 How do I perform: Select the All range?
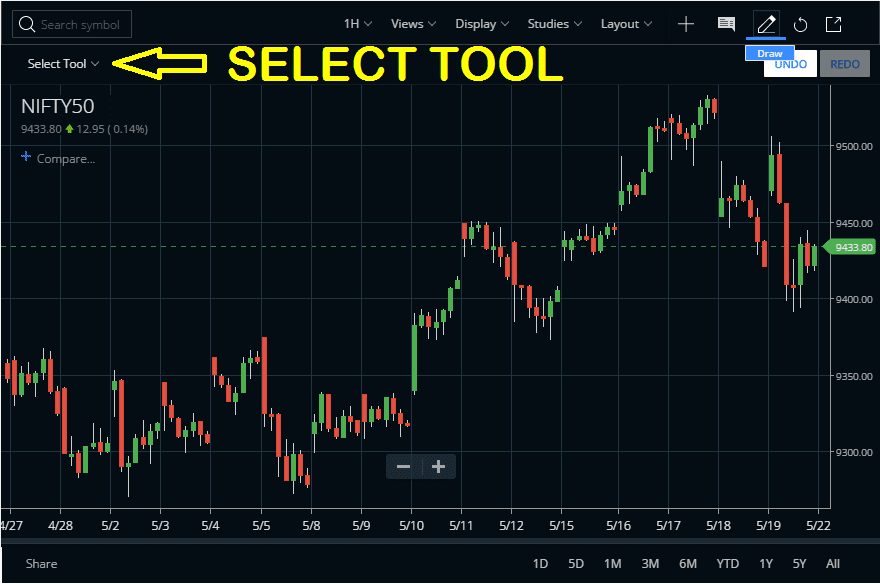click(833, 564)
